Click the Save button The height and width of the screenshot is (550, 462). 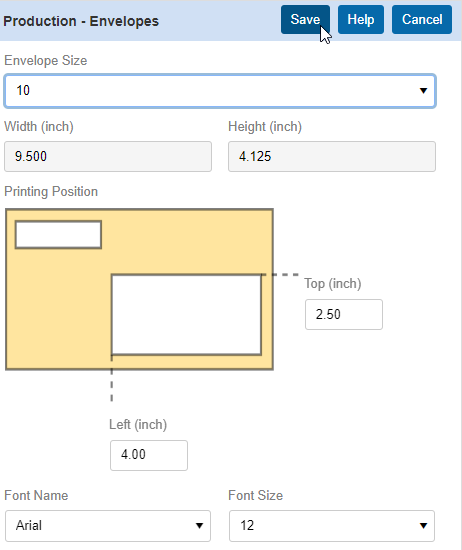pos(305,20)
